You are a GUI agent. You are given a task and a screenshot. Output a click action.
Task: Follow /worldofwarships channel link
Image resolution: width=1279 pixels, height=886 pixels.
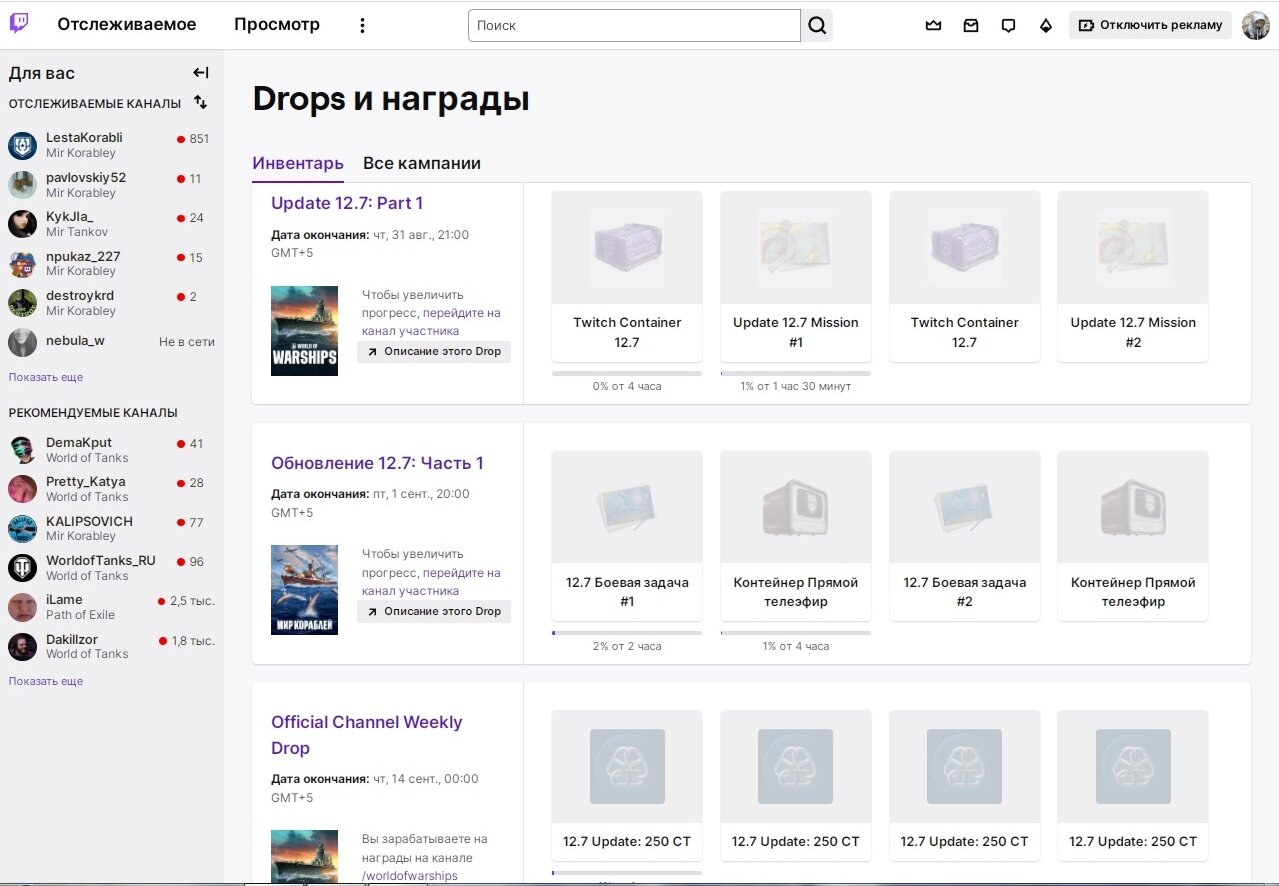pyautogui.click(x=410, y=876)
